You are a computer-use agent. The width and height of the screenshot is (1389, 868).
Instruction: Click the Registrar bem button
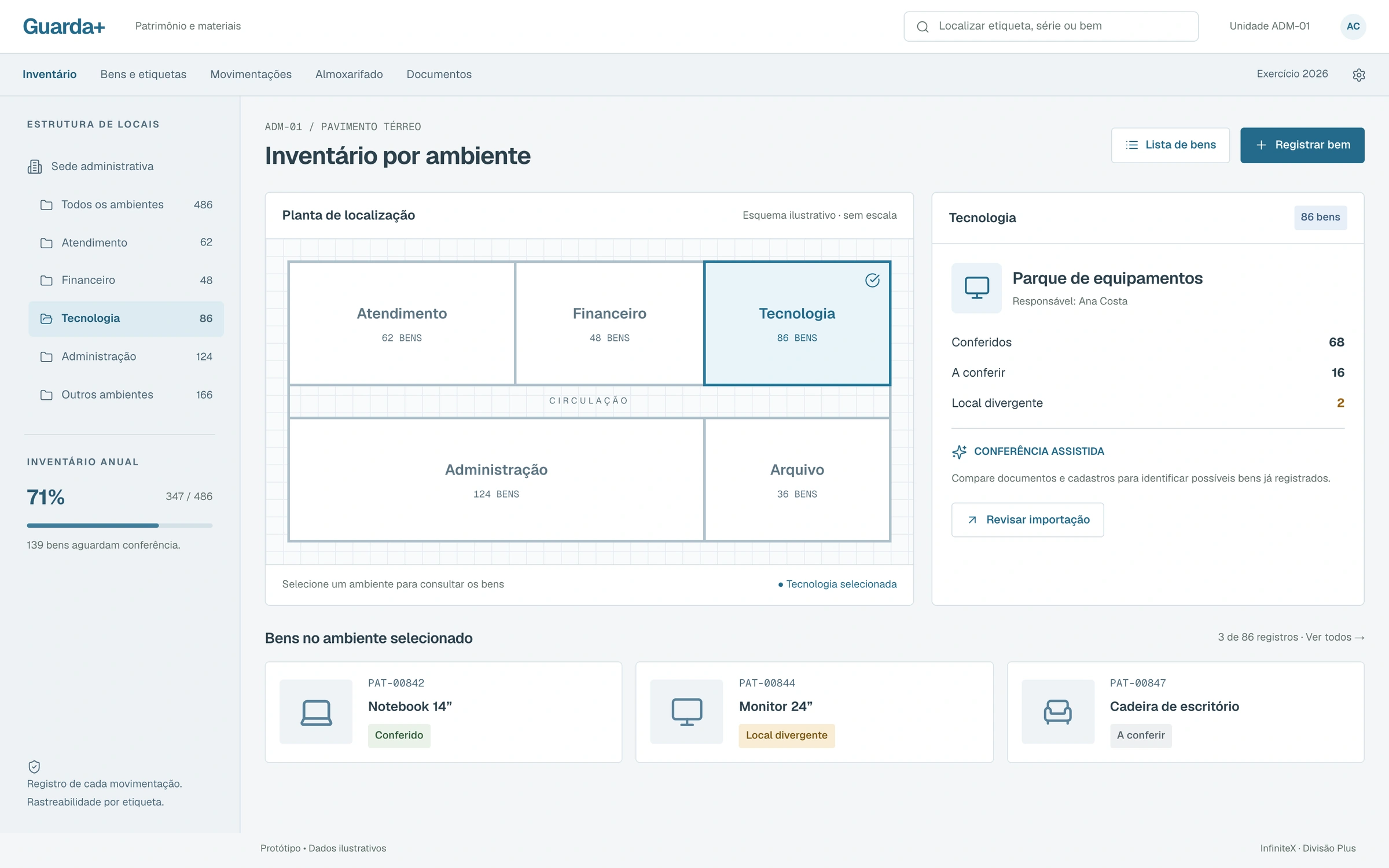pos(1302,145)
